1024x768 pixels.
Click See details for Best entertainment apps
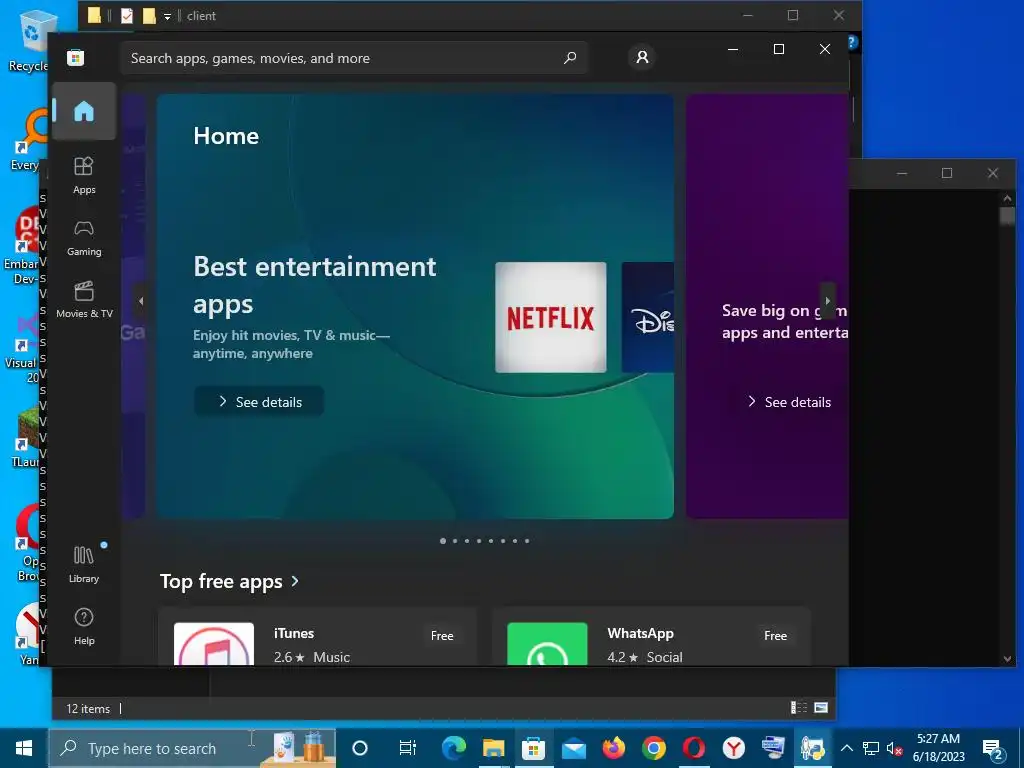(x=259, y=402)
